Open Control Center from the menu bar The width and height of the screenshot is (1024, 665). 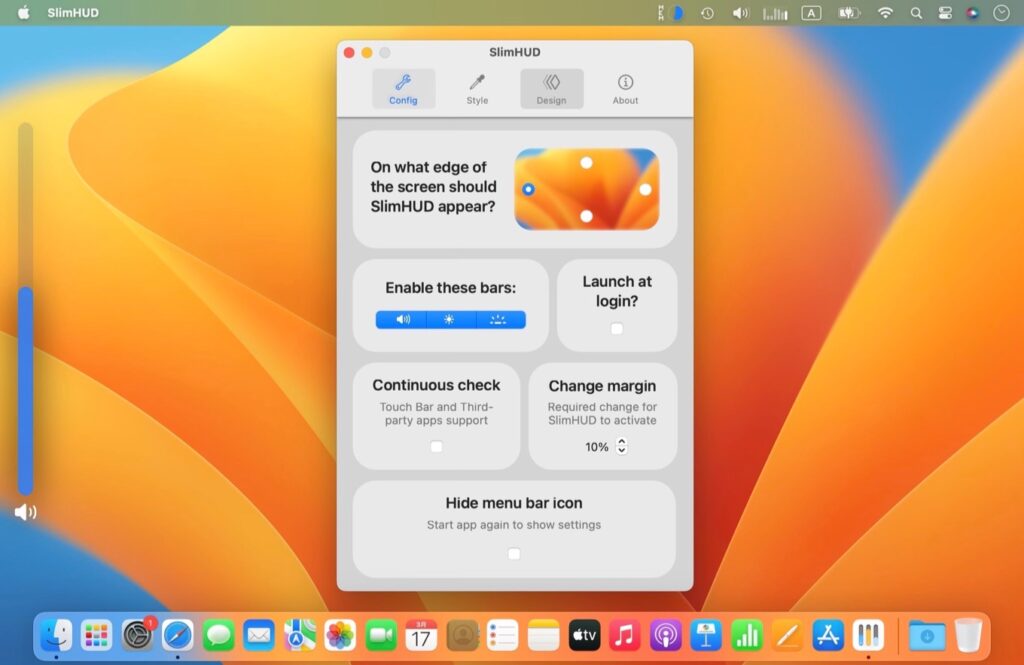click(944, 13)
